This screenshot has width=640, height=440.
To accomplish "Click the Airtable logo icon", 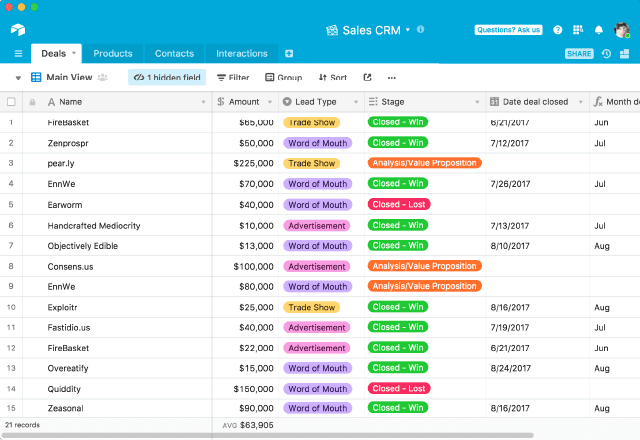I will tap(18, 30).
